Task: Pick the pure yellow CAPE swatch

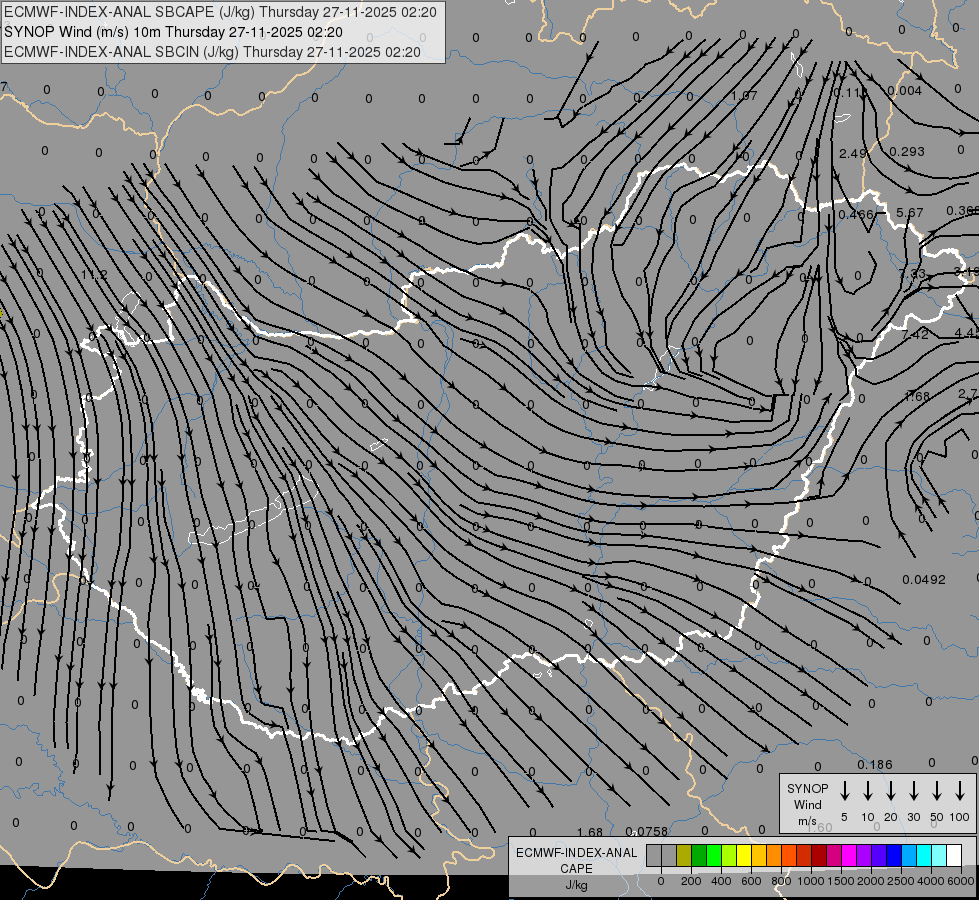Action: 744,855
